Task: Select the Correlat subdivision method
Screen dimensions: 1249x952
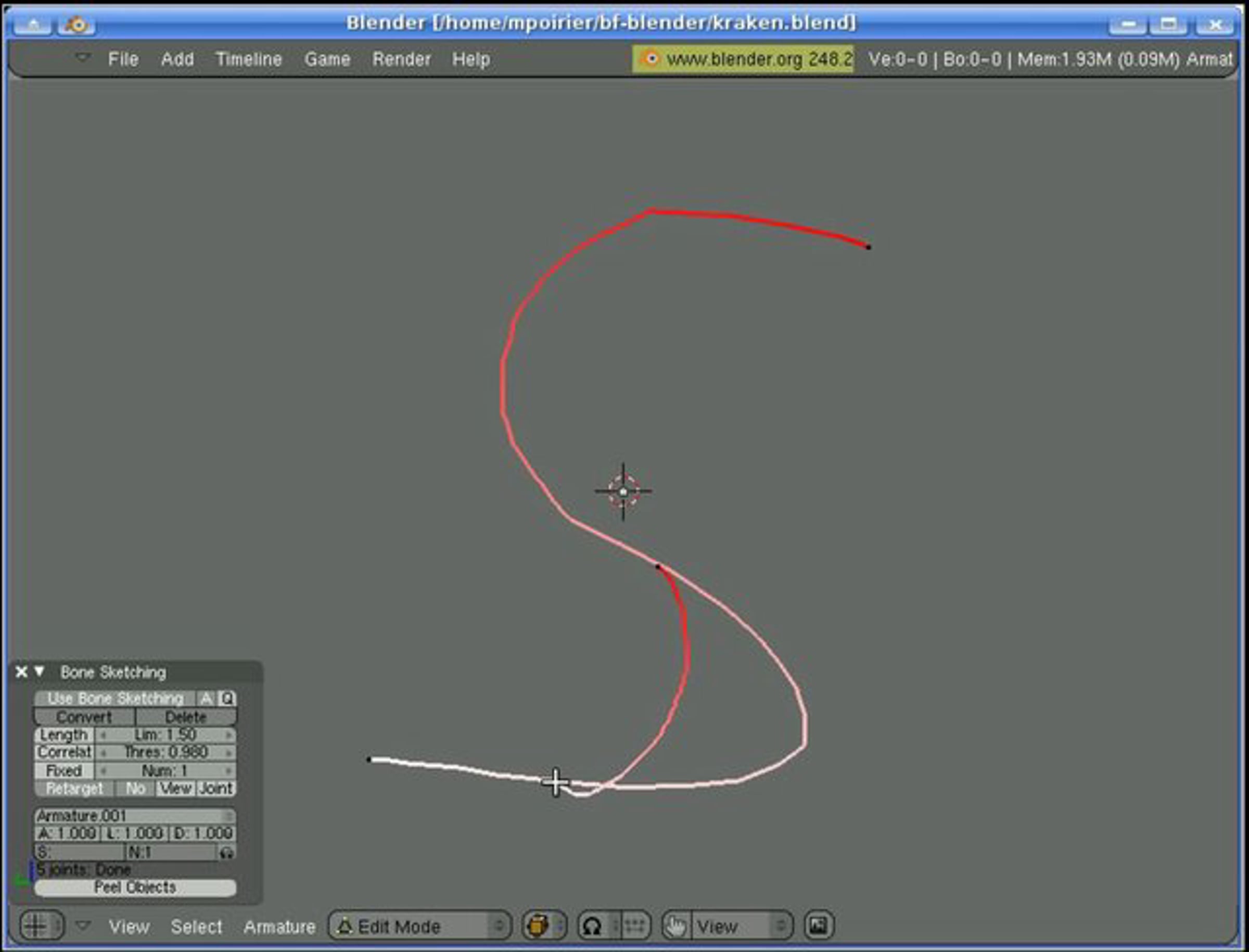Action: coord(64,753)
